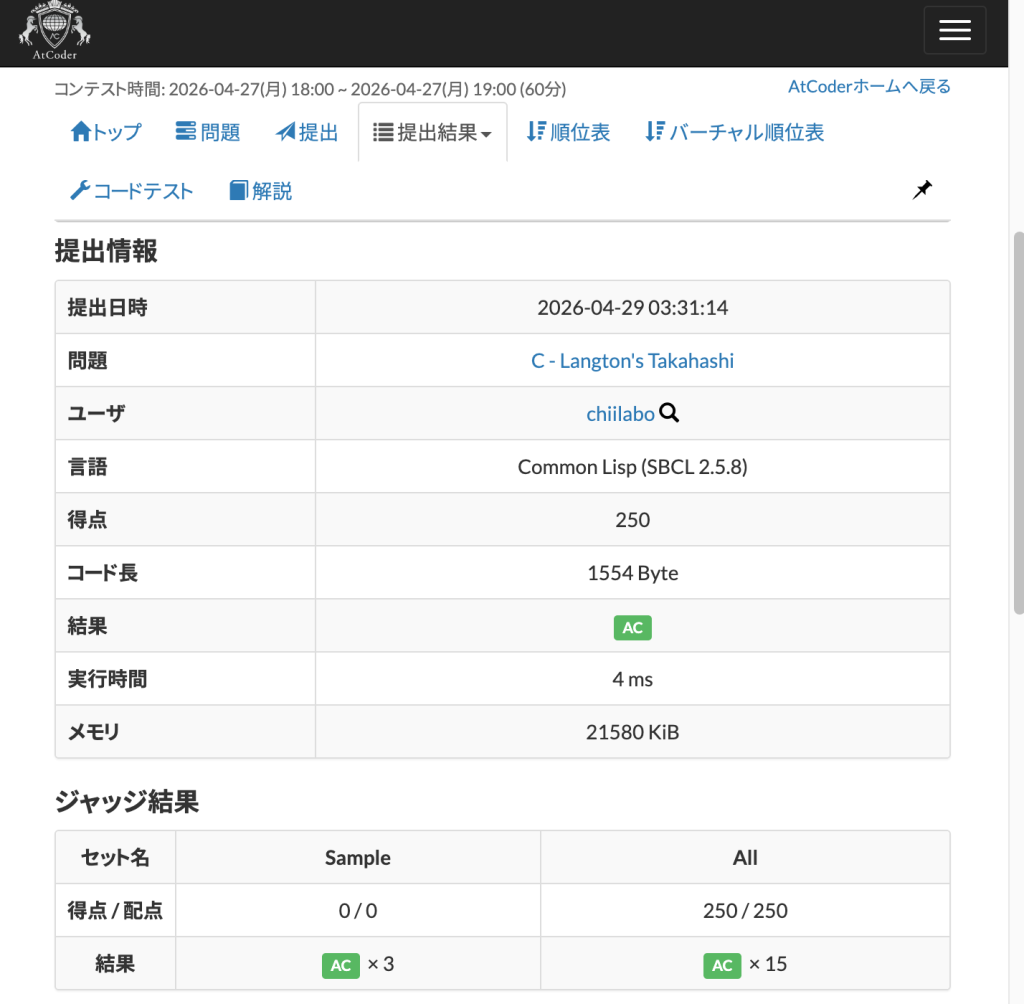Toggle the pin icon on the navigation bar
The height and width of the screenshot is (1004, 1024).
click(x=922, y=189)
